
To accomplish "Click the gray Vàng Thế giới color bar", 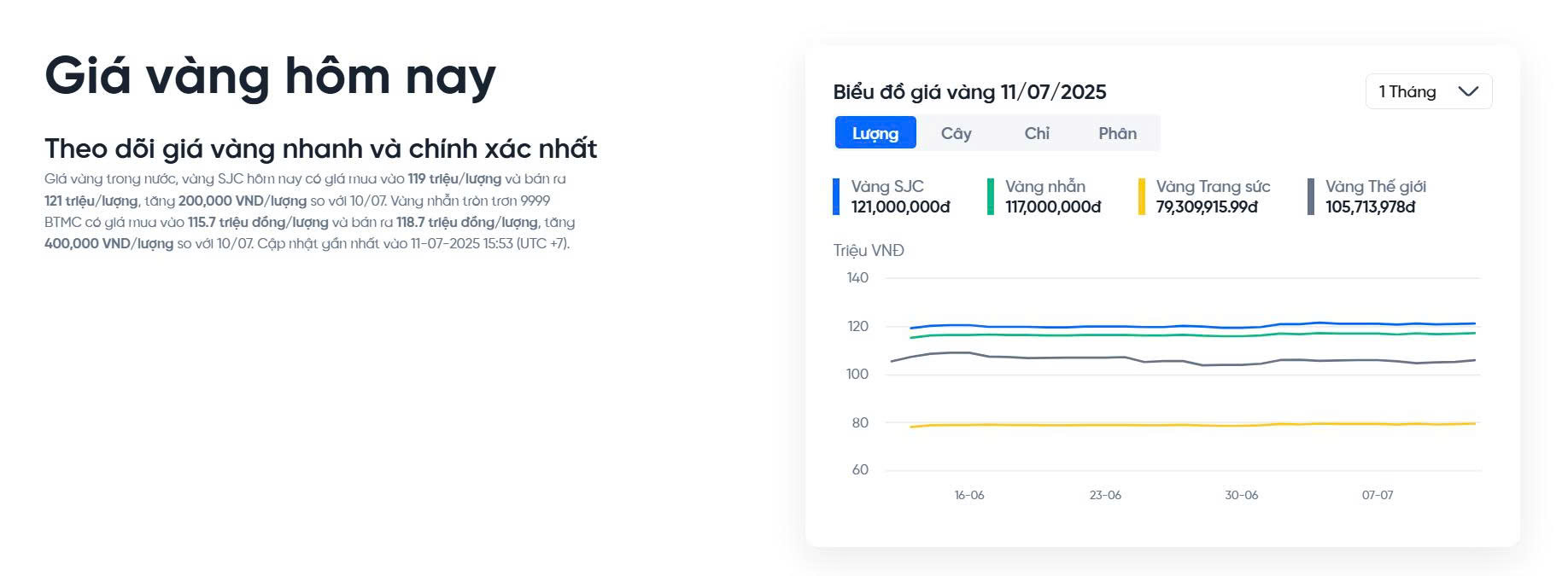I will 1311,196.
